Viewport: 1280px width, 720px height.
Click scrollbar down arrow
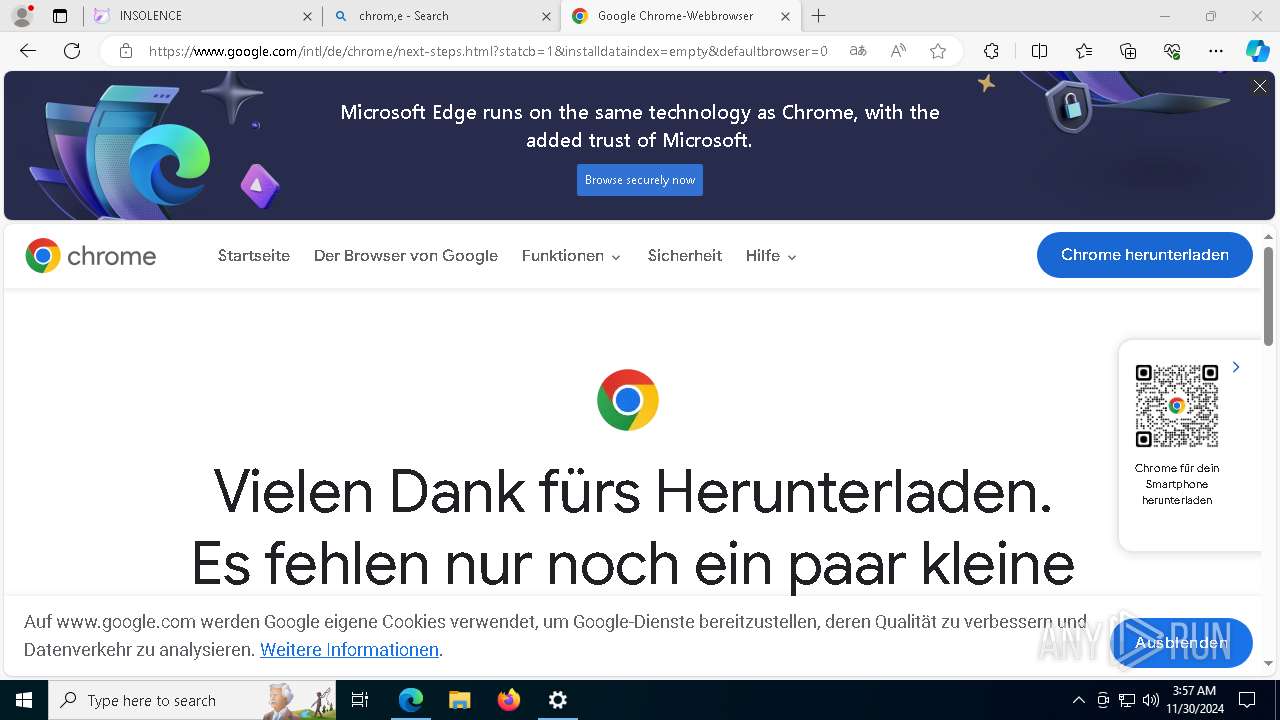click(x=1269, y=663)
